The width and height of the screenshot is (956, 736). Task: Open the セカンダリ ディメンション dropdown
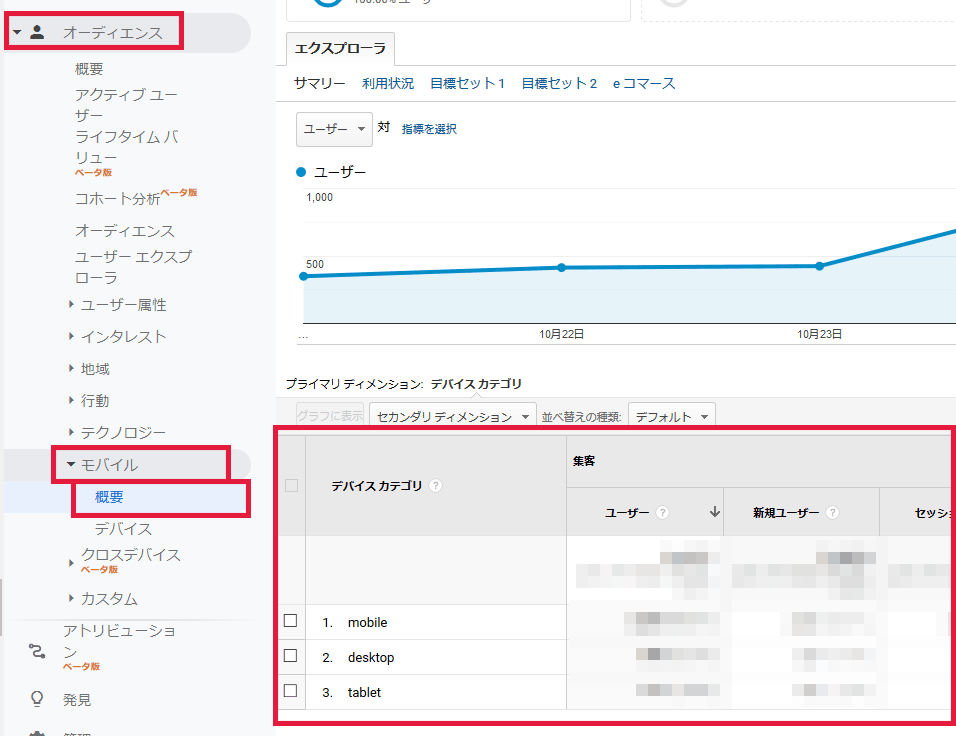(452, 416)
